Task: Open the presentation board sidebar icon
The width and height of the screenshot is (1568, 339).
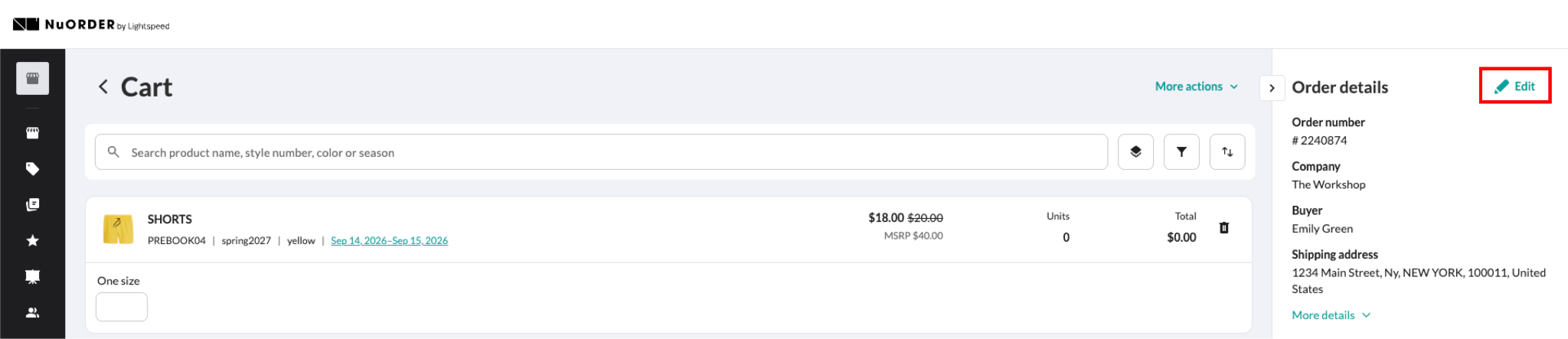Action: (32, 276)
